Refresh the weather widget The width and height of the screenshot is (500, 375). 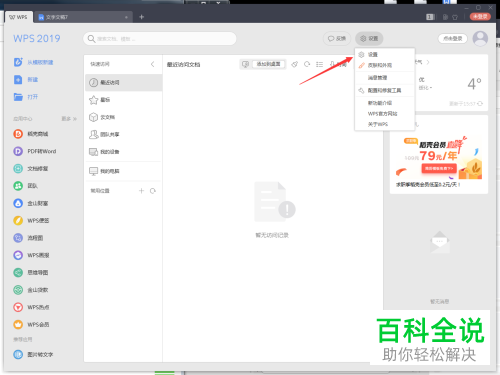coord(480,104)
